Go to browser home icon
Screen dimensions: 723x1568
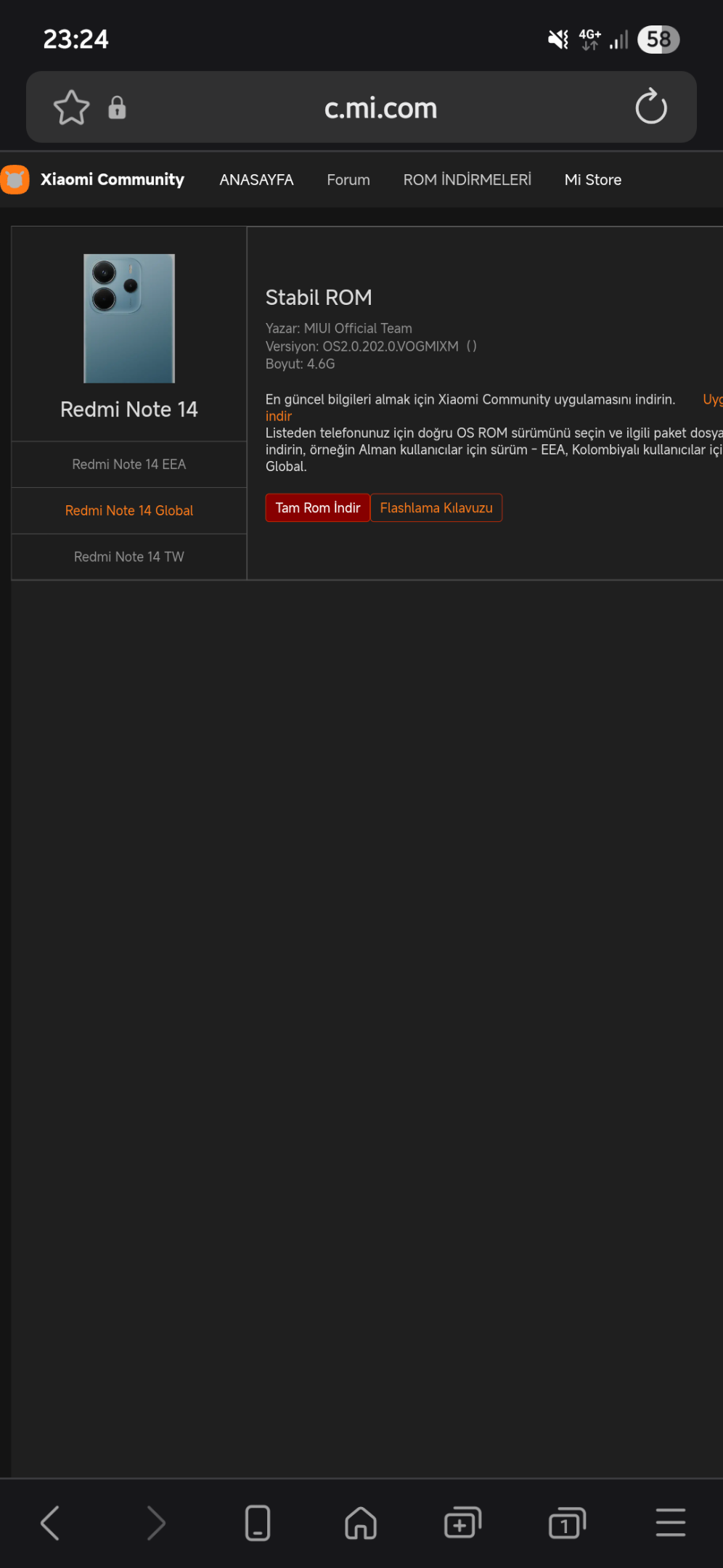(x=361, y=1522)
